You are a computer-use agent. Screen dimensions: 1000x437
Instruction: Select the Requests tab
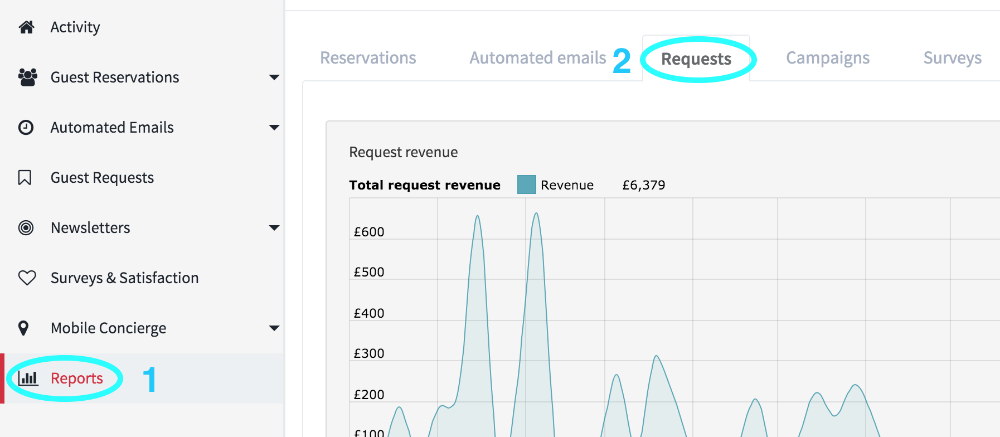696,59
